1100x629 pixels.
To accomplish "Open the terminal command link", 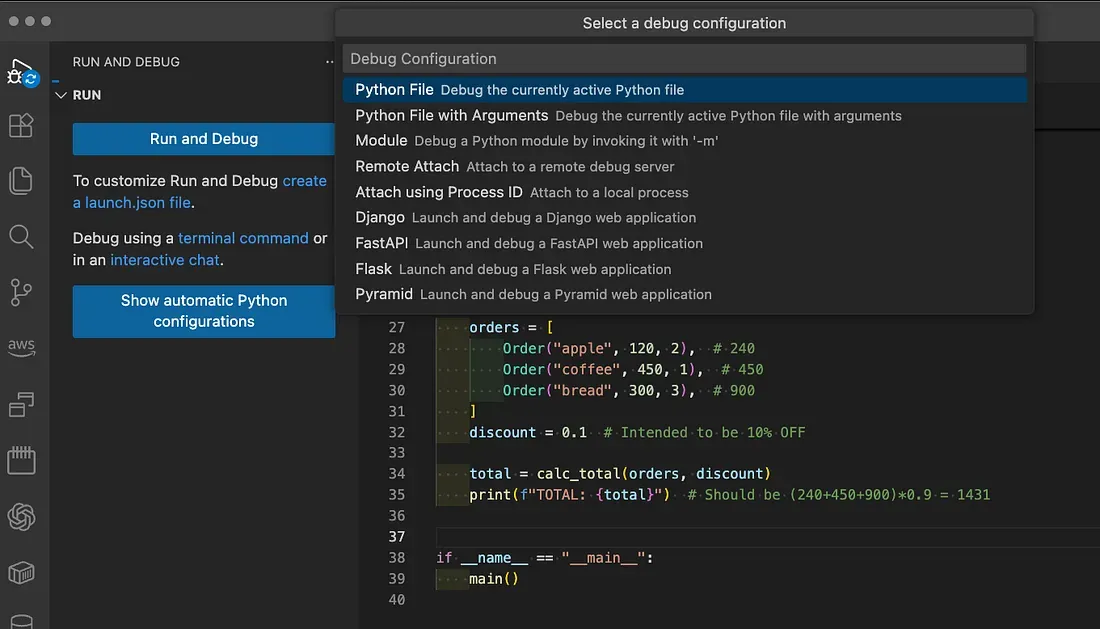I will pyautogui.click(x=243, y=238).
